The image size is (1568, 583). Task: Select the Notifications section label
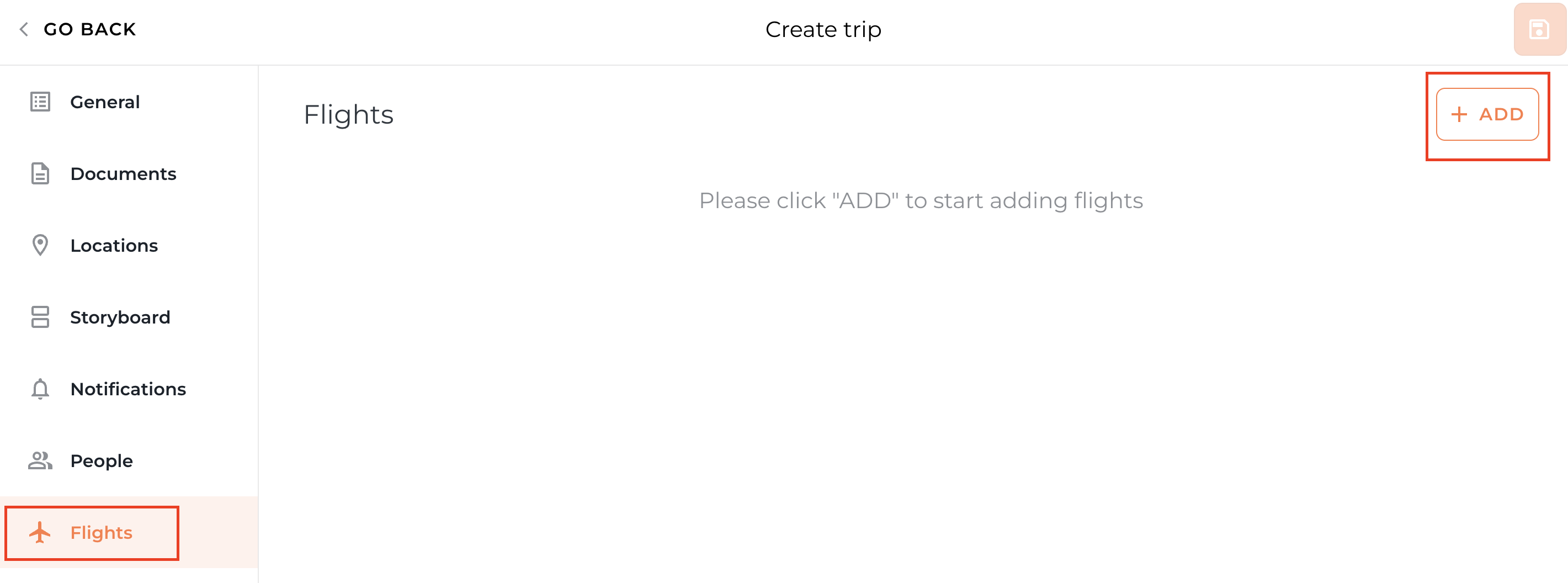pos(128,389)
